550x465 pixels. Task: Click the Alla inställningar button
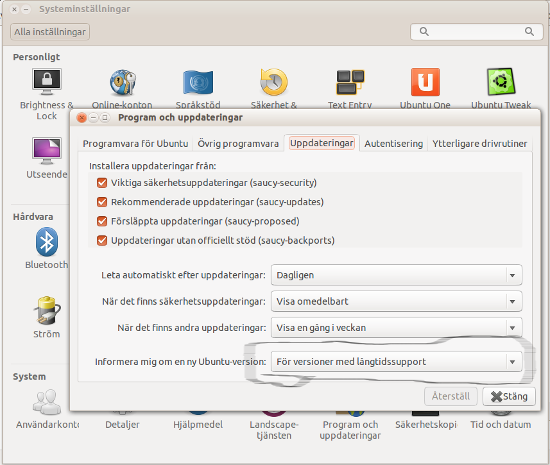(50, 32)
